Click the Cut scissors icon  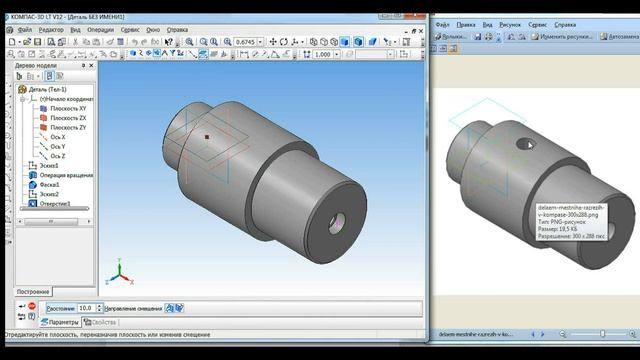[x=76, y=42]
